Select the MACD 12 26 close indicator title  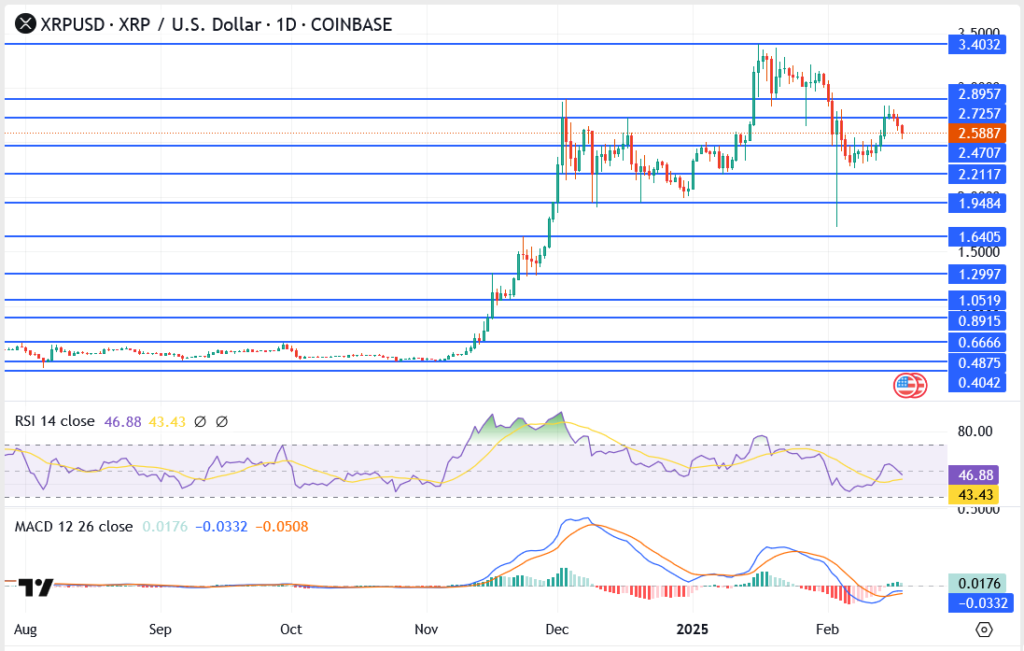73,527
